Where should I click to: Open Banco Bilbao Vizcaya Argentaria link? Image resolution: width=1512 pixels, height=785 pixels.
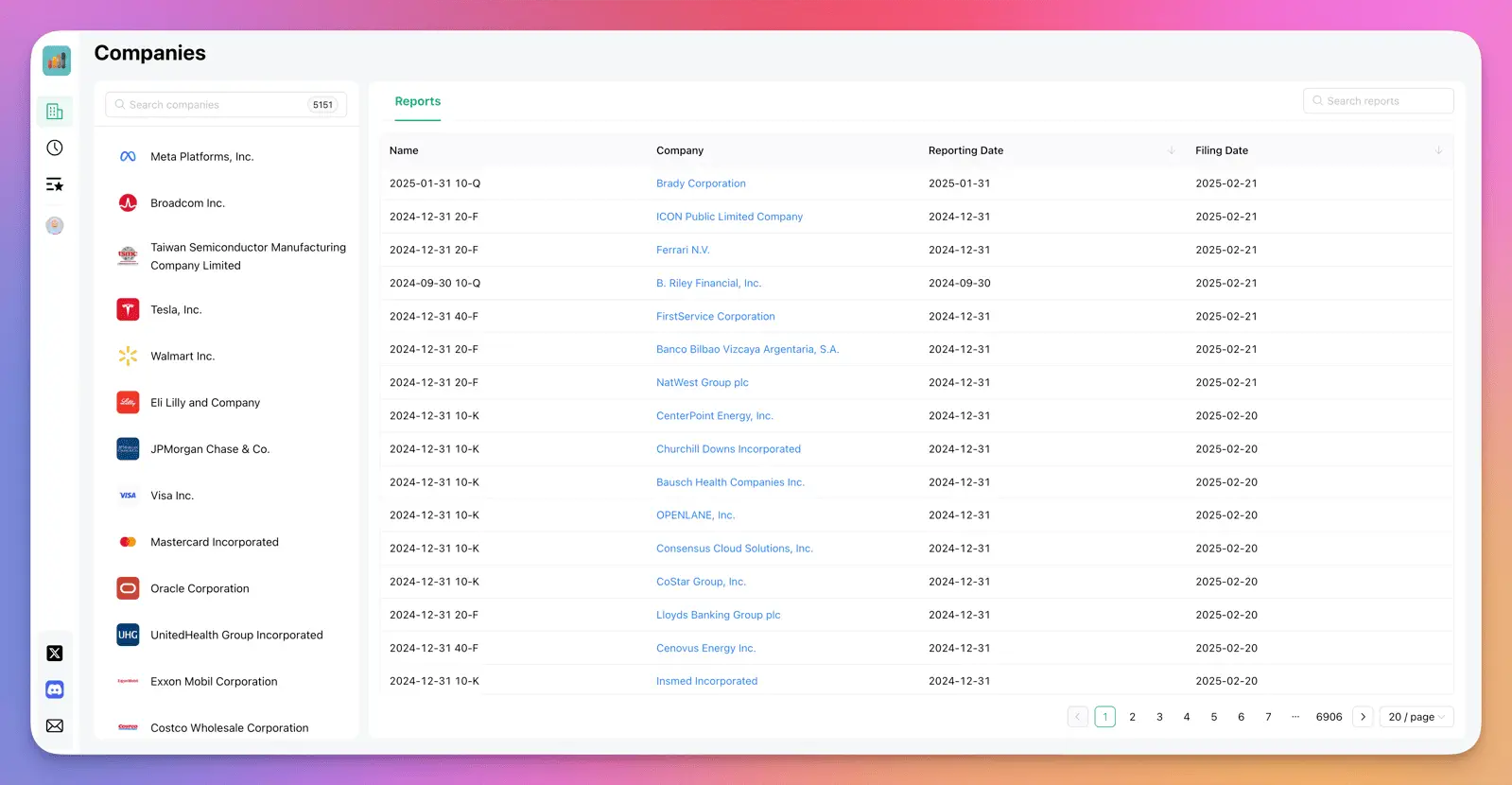click(747, 349)
